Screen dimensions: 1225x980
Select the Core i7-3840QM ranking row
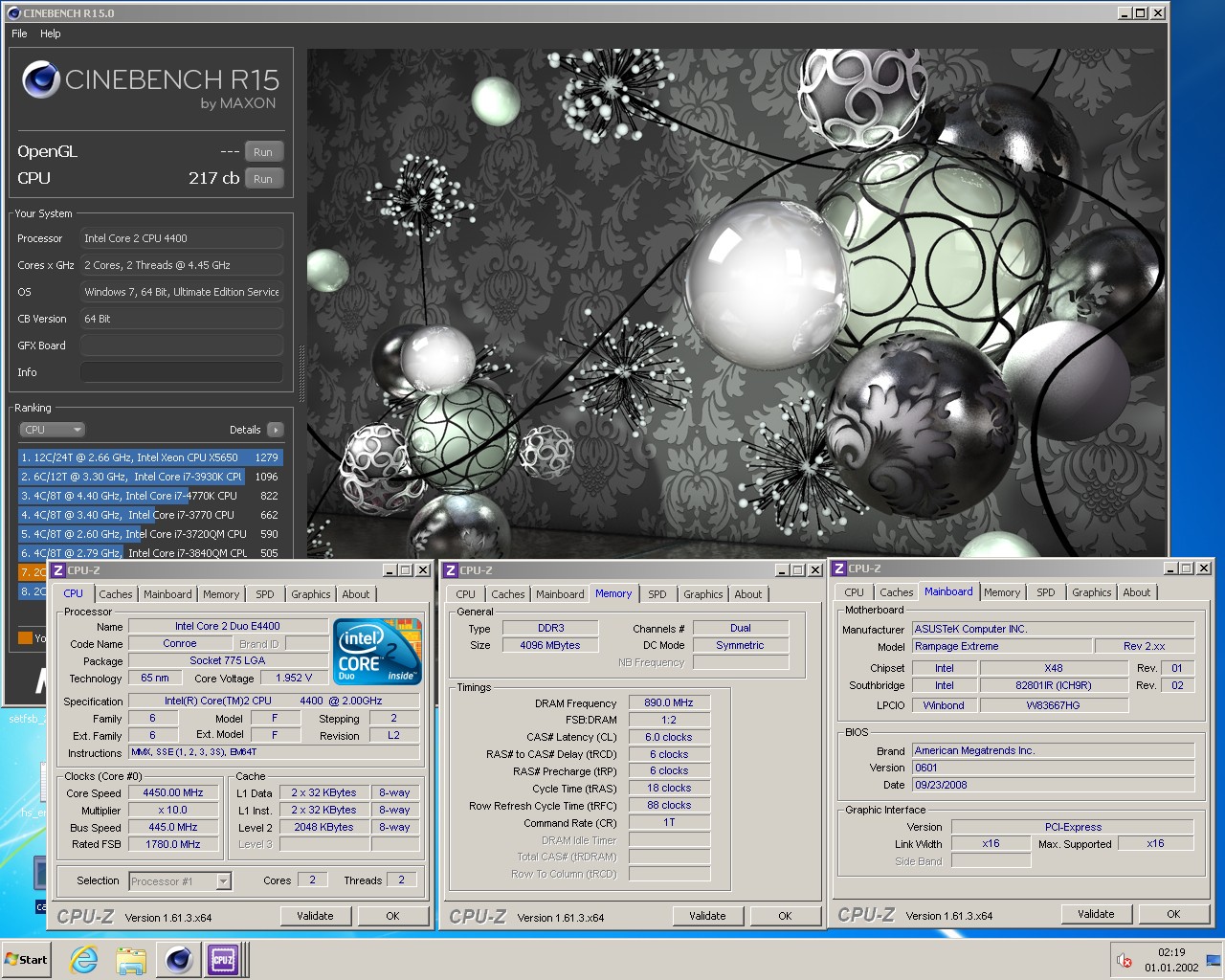(x=150, y=552)
